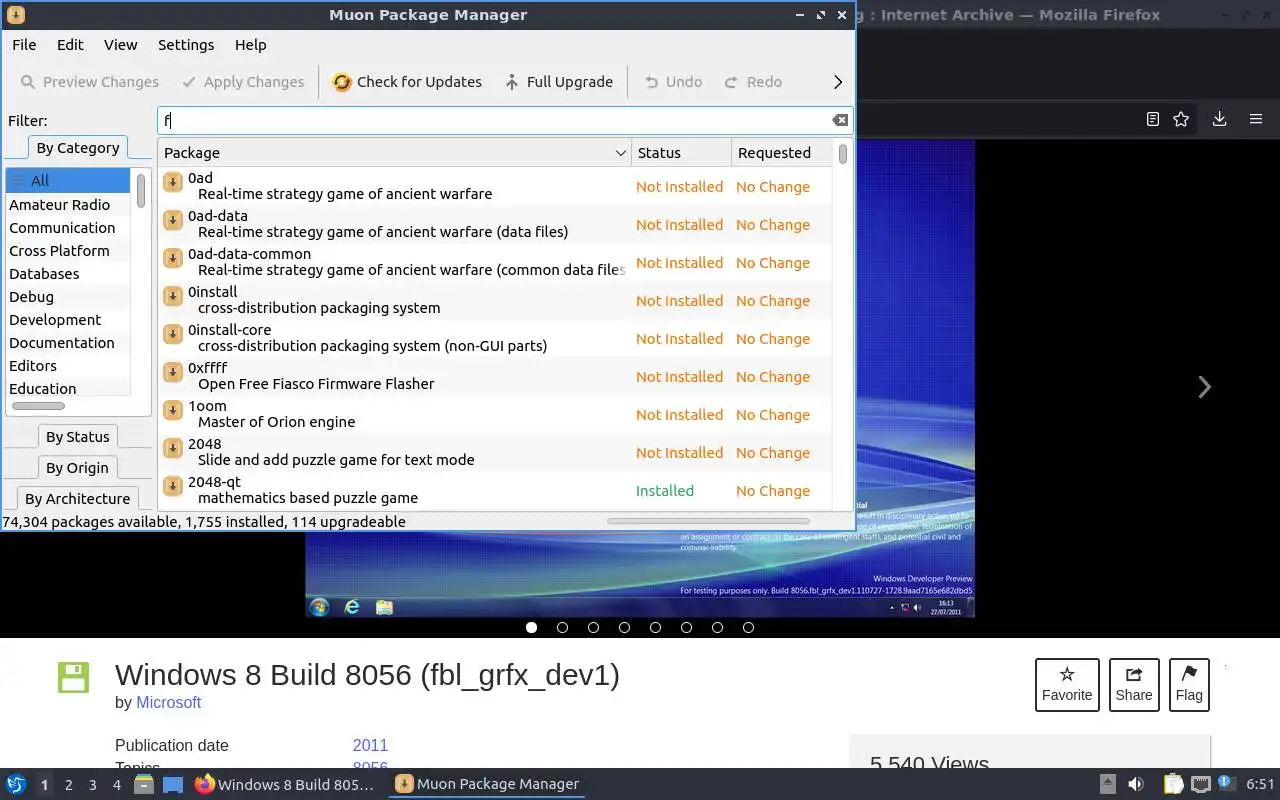
Task: Click the category list horizontal scrollbar
Action: tap(38, 406)
